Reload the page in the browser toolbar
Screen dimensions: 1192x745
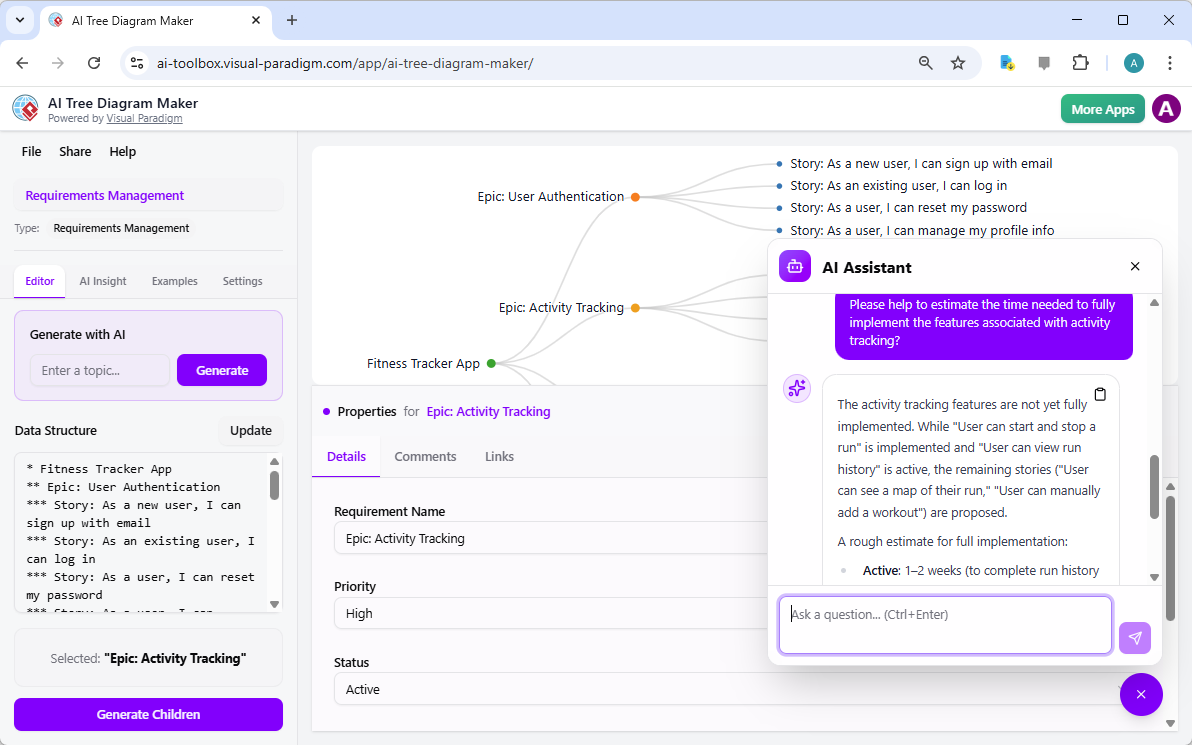pos(94,62)
